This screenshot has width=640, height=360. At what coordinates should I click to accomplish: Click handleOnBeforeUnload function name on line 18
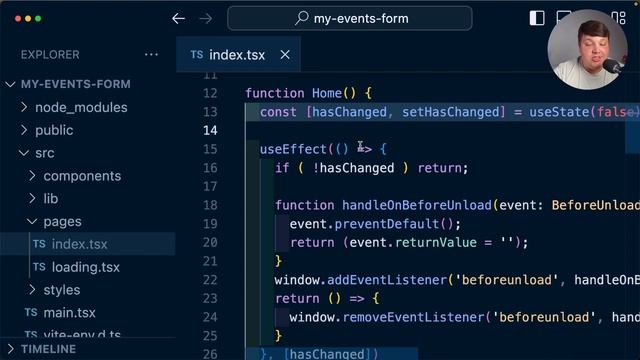click(x=417, y=205)
